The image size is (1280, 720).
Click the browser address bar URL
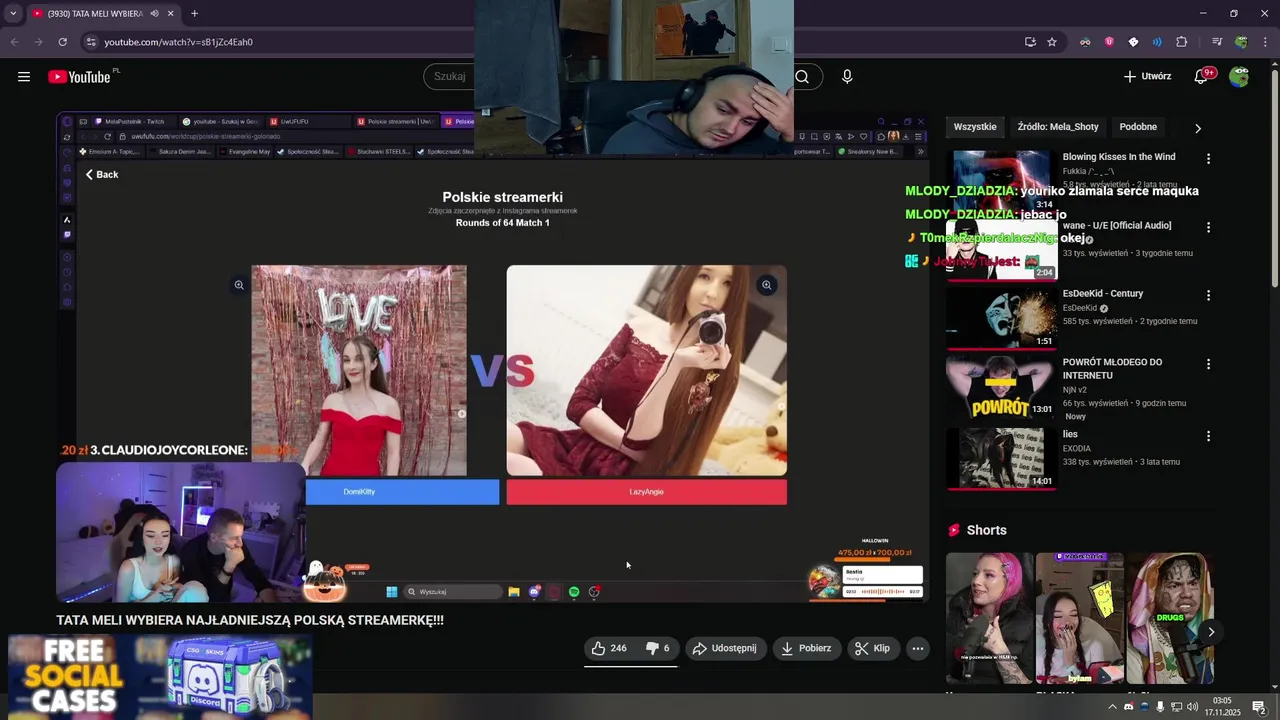click(x=179, y=42)
